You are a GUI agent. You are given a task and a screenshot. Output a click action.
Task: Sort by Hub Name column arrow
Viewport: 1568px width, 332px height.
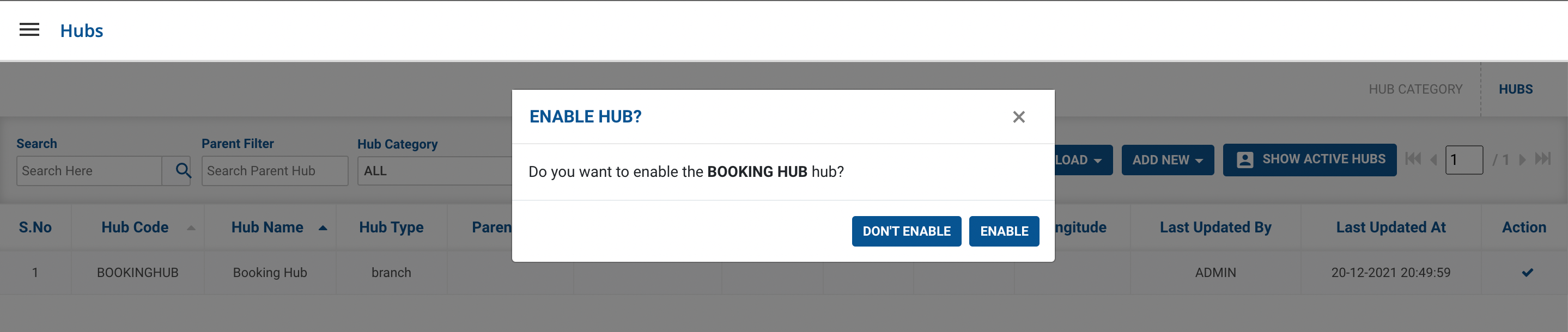pos(323,228)
